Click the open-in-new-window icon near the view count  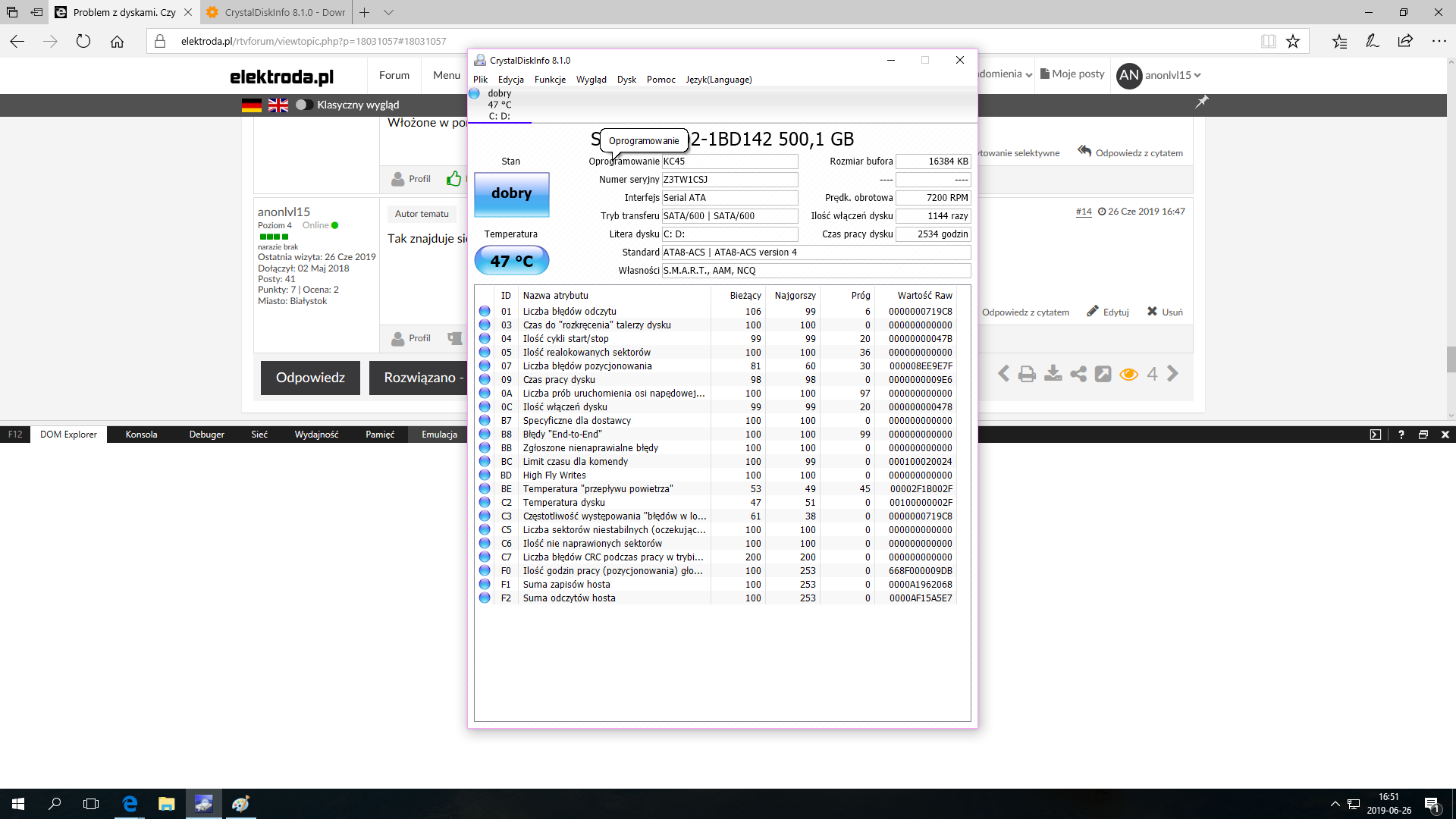tap(1103, 373)
